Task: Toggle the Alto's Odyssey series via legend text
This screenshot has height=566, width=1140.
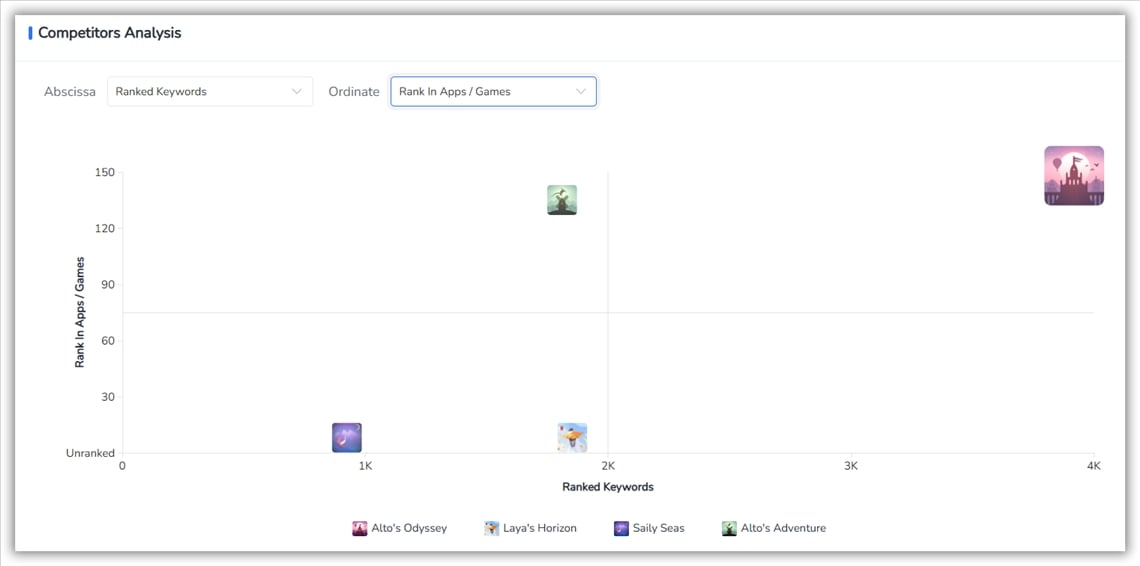Action: coord(409,528)
